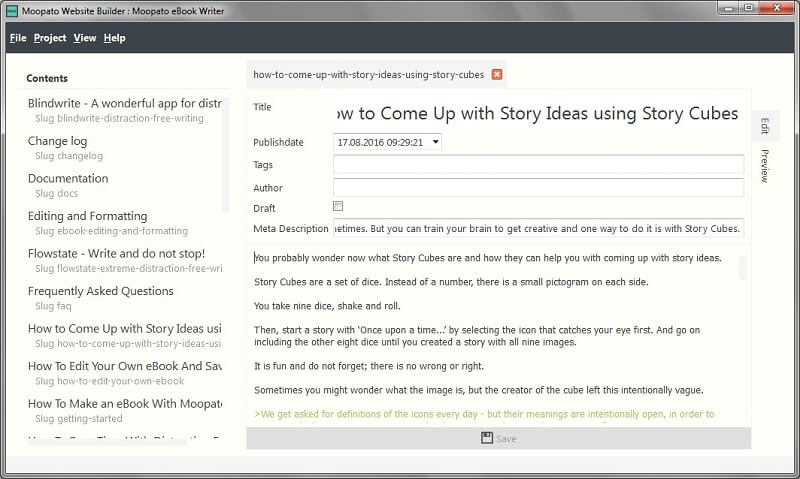Click the Contents panel scrollbar
800x479 pixels.
pos(225,156)
